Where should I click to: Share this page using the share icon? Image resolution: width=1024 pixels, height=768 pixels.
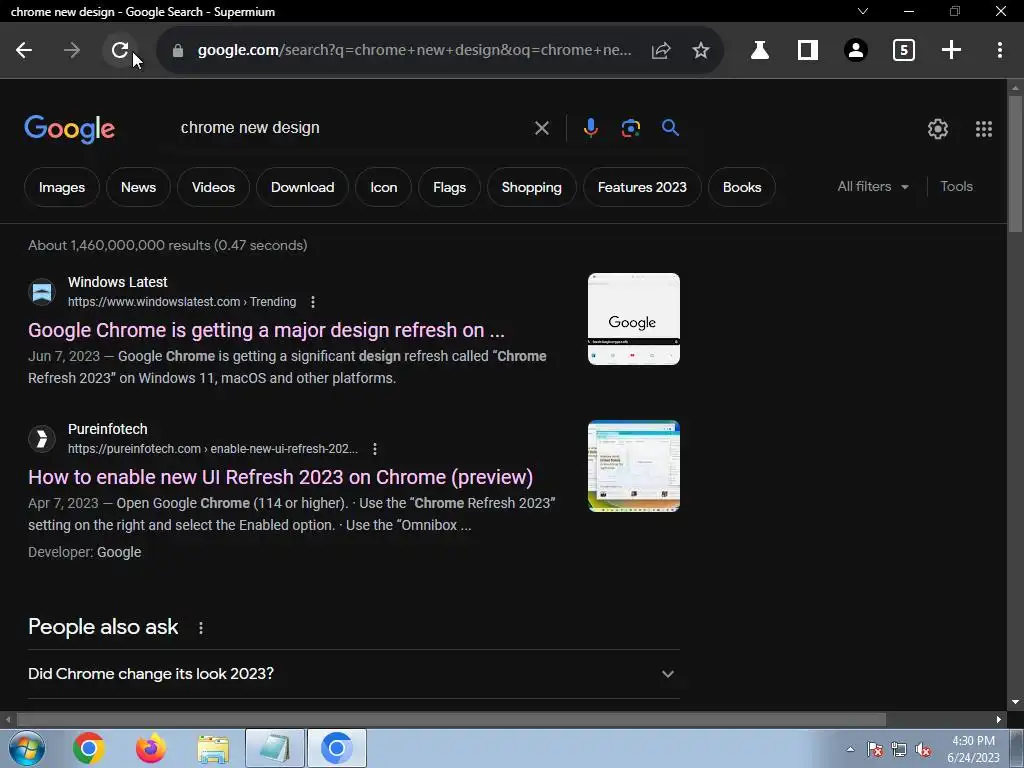[x=661, y=50]
